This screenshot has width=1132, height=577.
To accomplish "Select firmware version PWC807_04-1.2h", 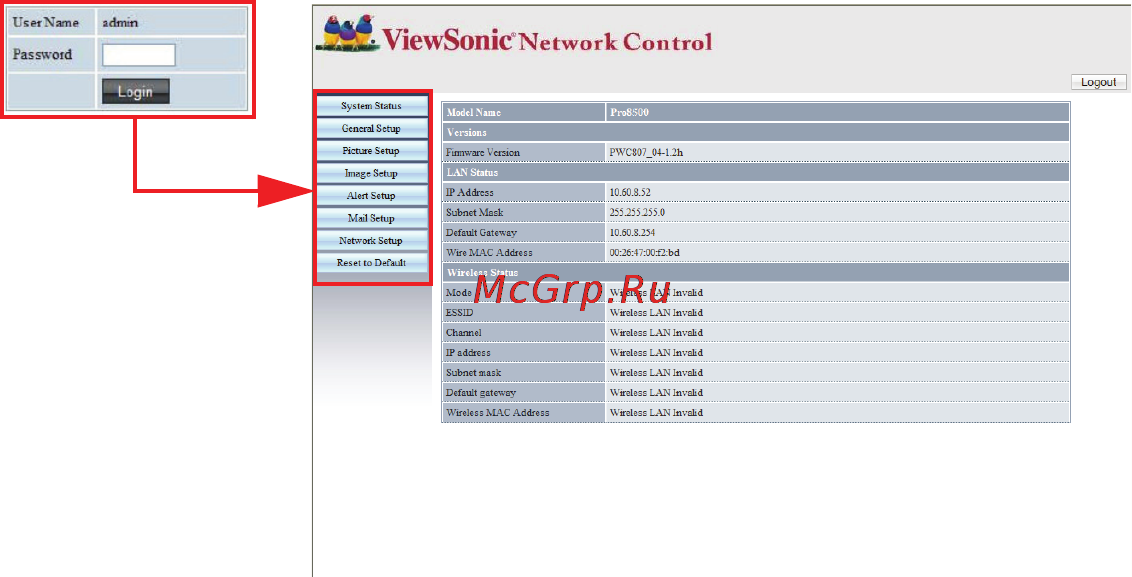I will 646,153.
